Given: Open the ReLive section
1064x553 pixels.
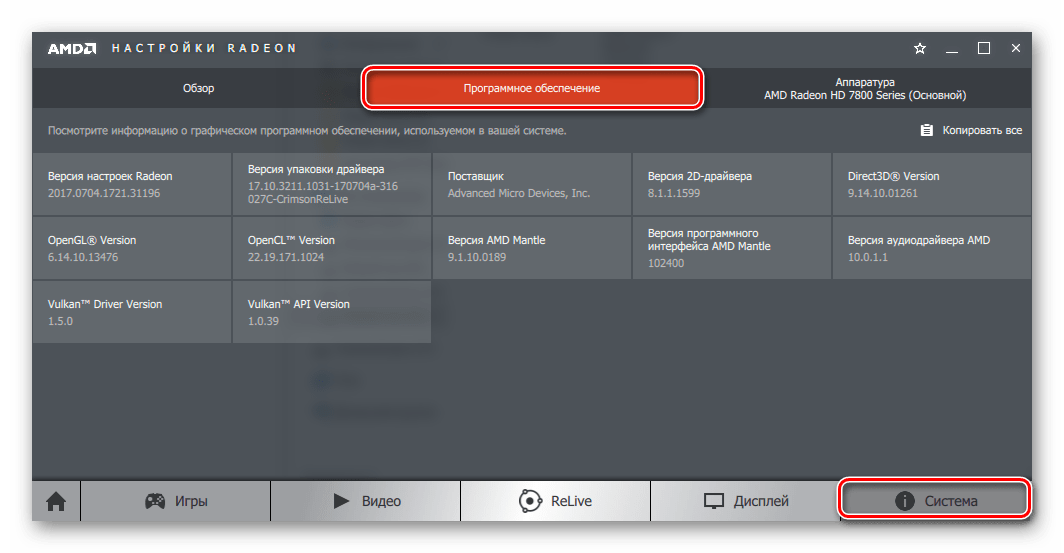Looking at the screenshot, I should 556,501.
